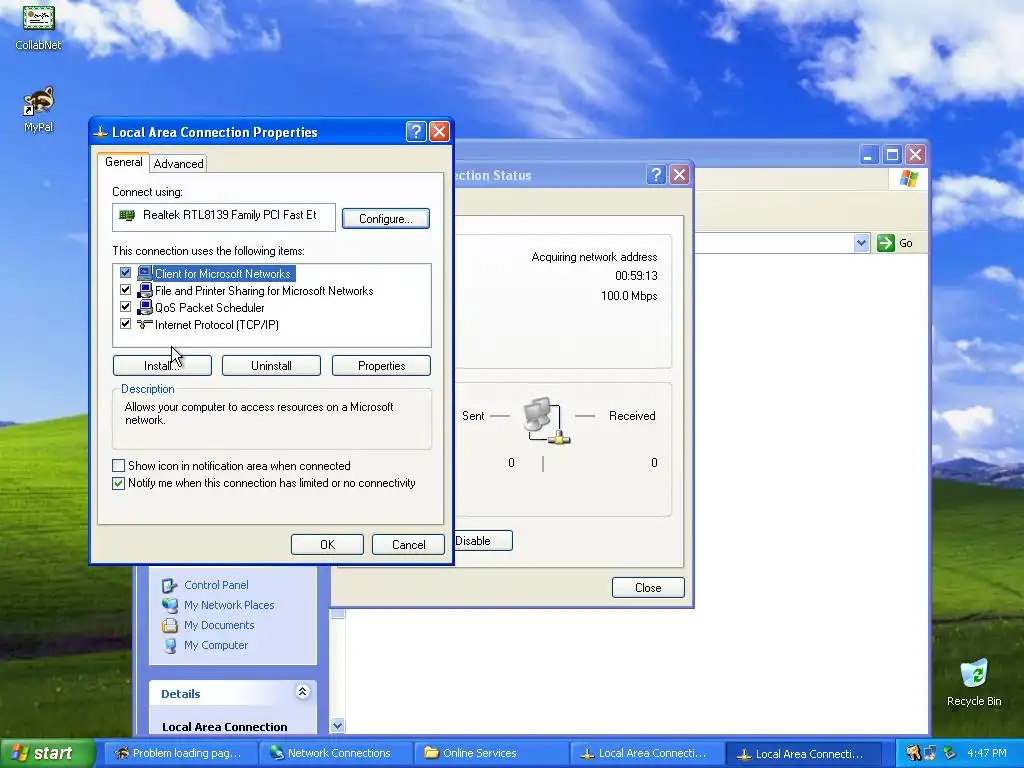
Task: Click the Details panel header
Action: coord(233,693)
